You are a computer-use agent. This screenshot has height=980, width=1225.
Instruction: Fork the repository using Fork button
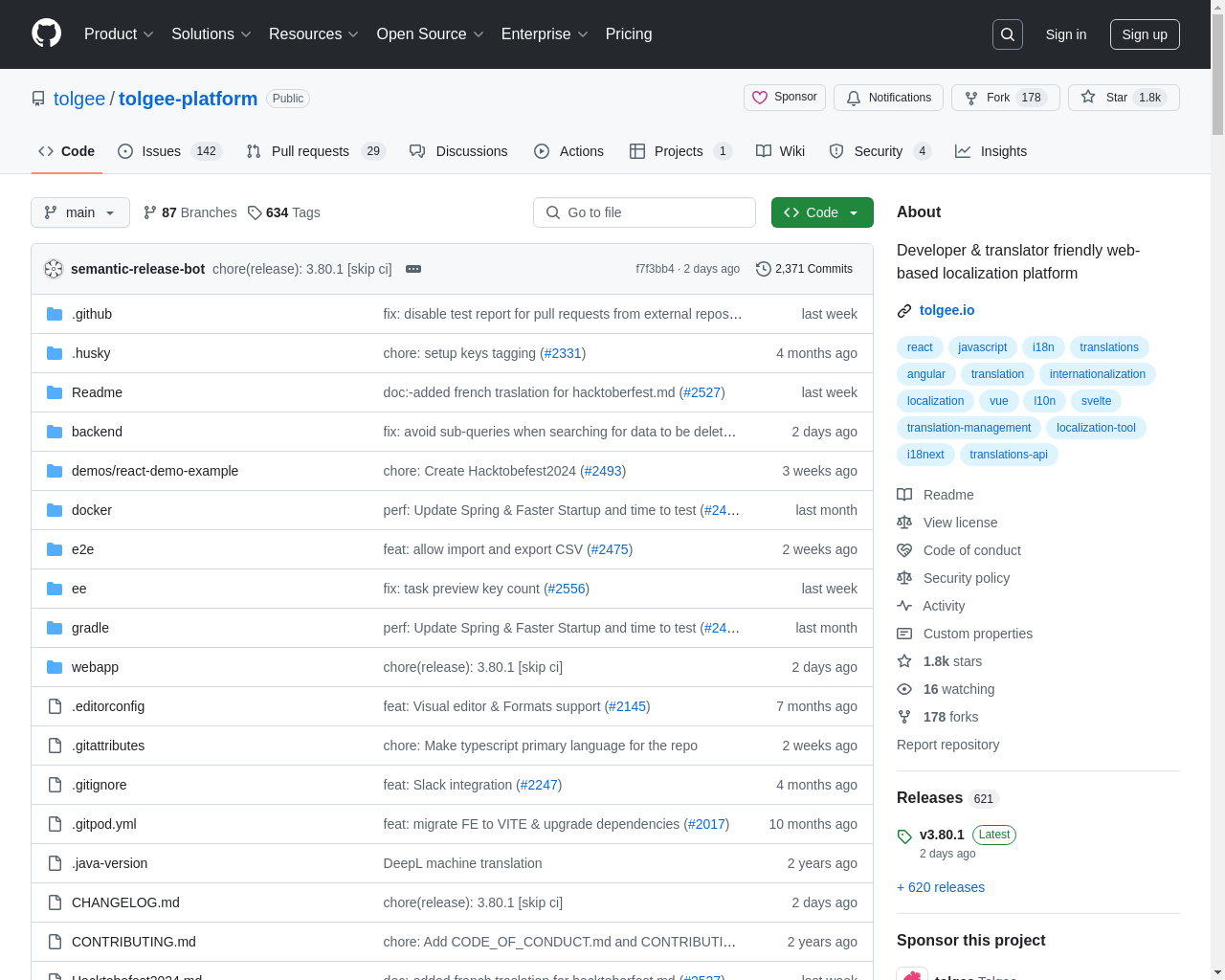pos(1005,98)
